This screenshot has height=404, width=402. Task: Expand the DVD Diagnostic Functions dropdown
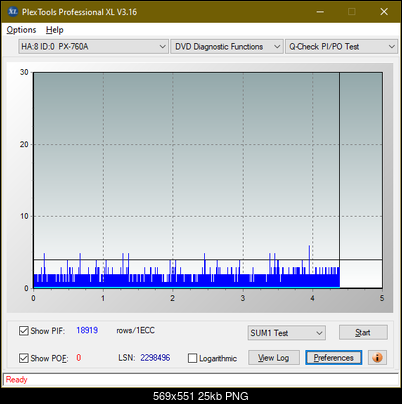(x=227, y=47)
